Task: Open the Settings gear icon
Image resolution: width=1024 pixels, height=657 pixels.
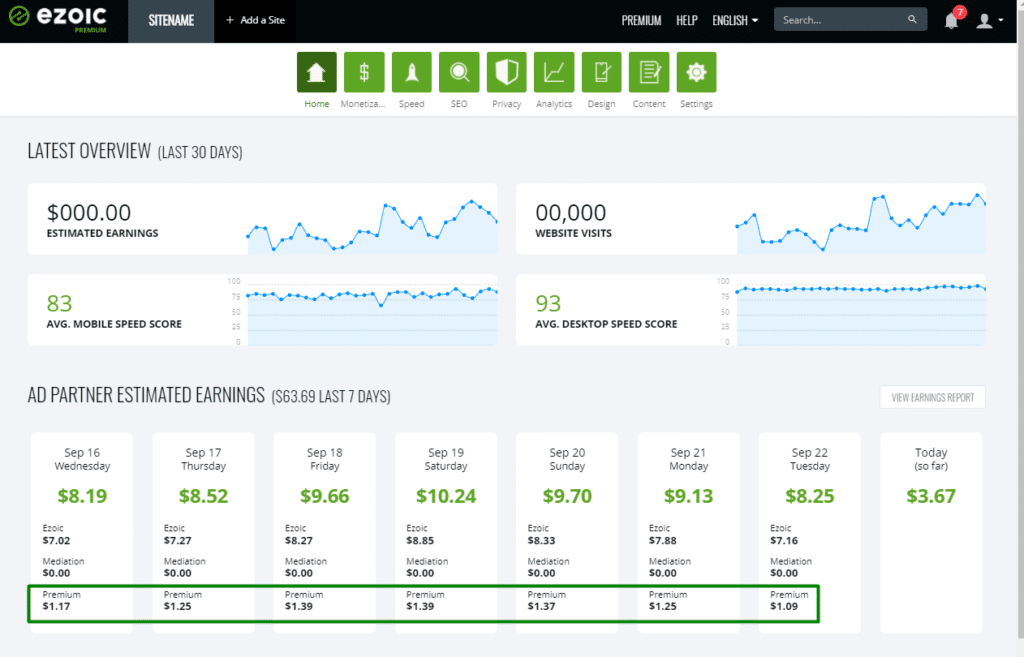Action: [696, 72]
